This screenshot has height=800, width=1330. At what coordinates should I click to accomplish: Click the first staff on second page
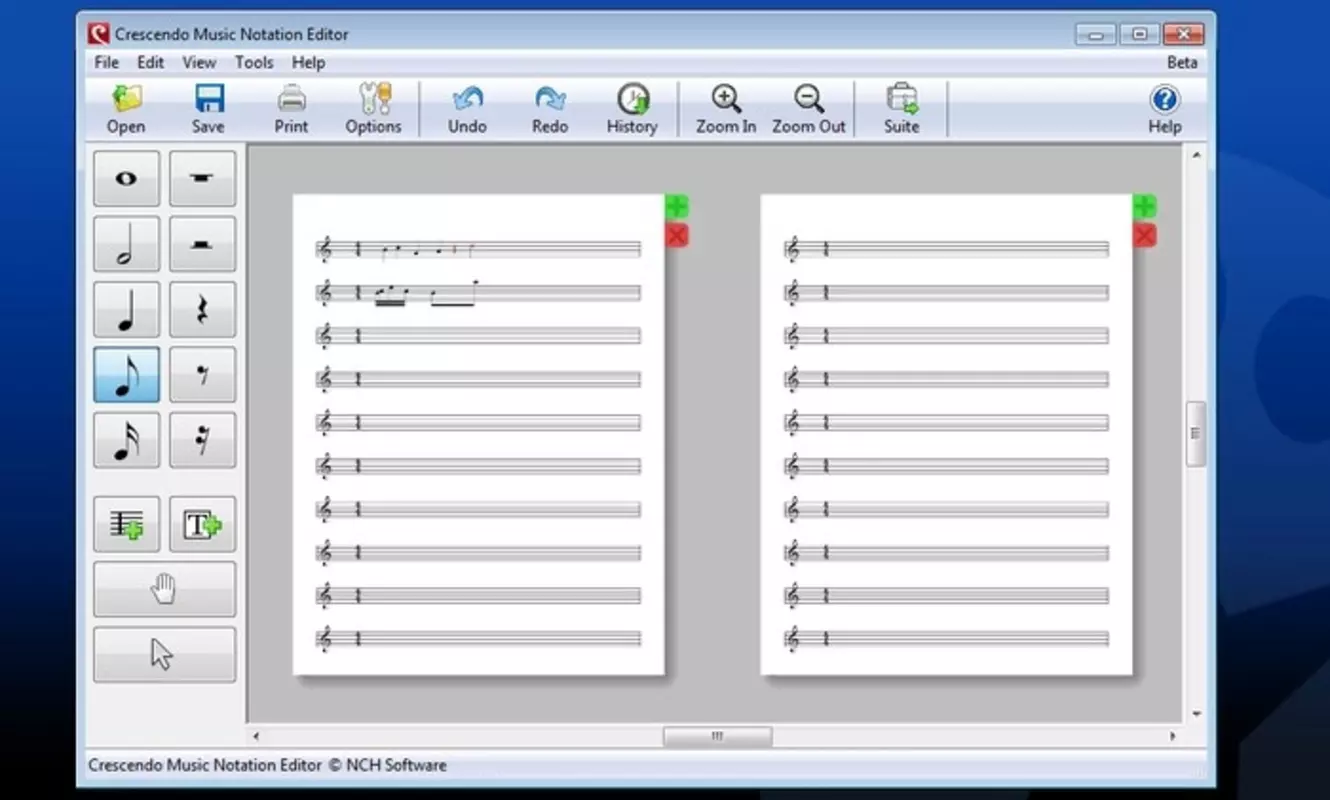pyautogui.click(x=946, y=249)
